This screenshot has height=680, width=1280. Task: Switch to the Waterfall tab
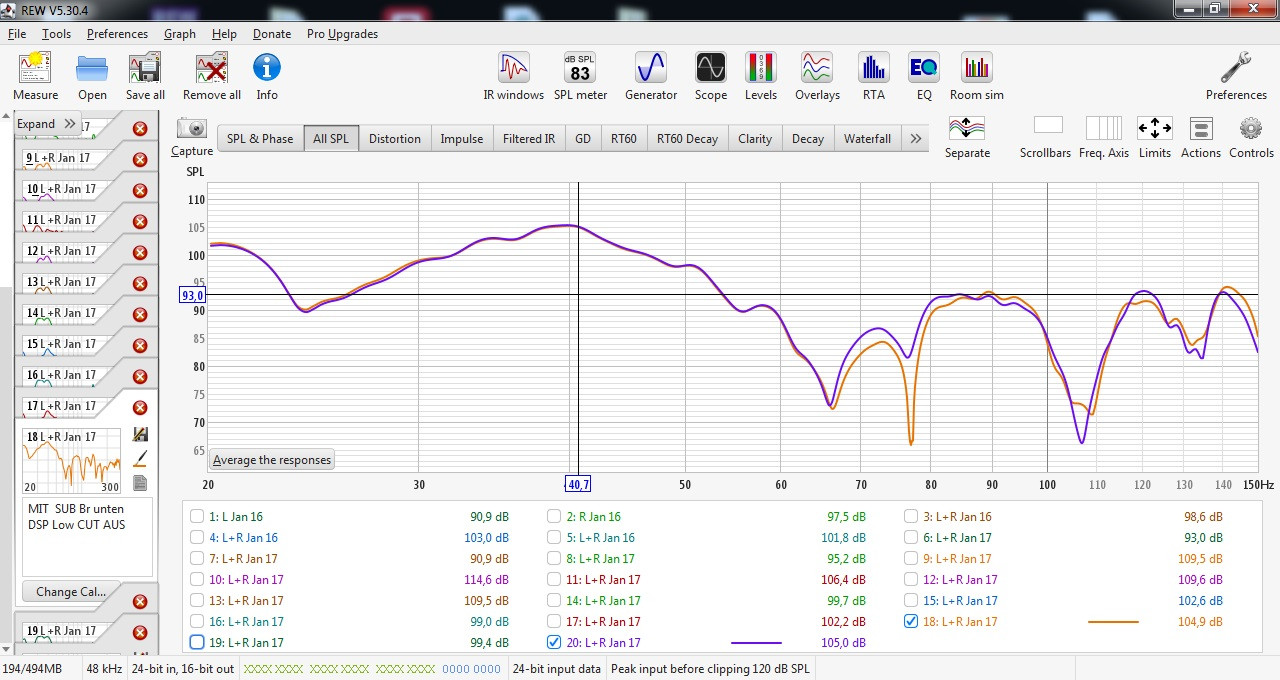coord(866,139)
